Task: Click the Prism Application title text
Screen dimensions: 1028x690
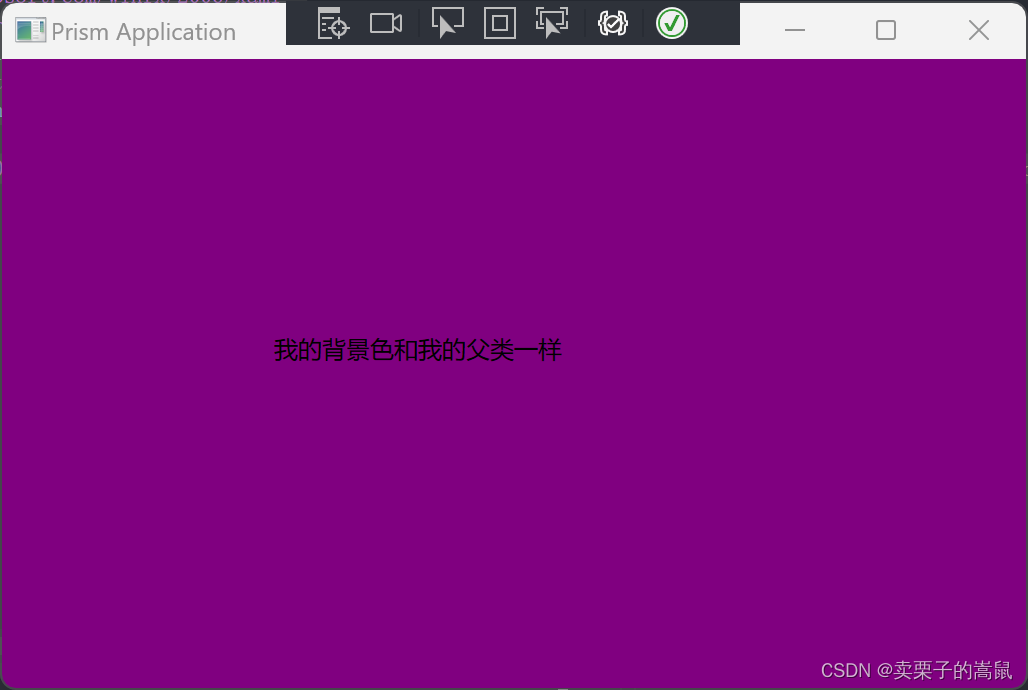Action: coord(144,32)
